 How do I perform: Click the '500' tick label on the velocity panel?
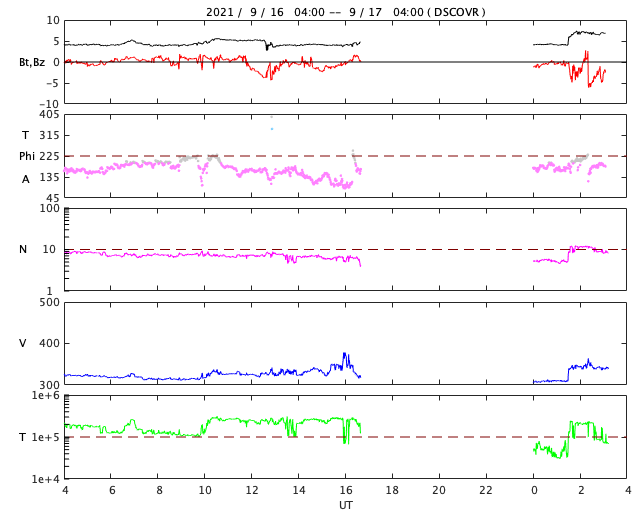coord(49,303)
